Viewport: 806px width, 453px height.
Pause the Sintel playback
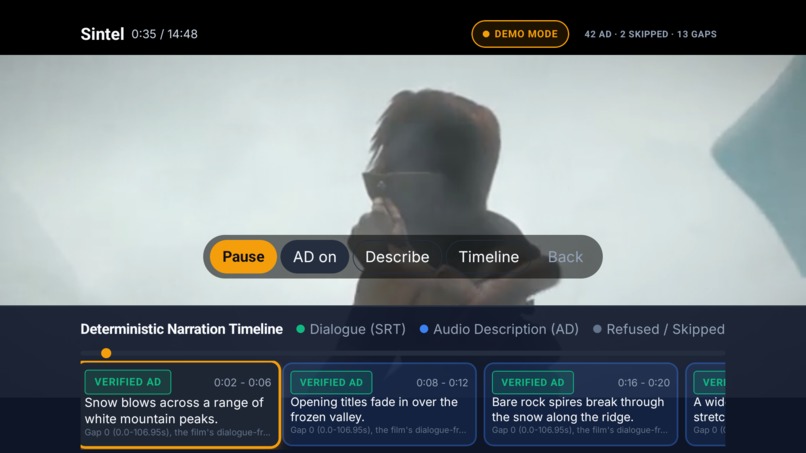pyautogui.click(x=243, y=257)
